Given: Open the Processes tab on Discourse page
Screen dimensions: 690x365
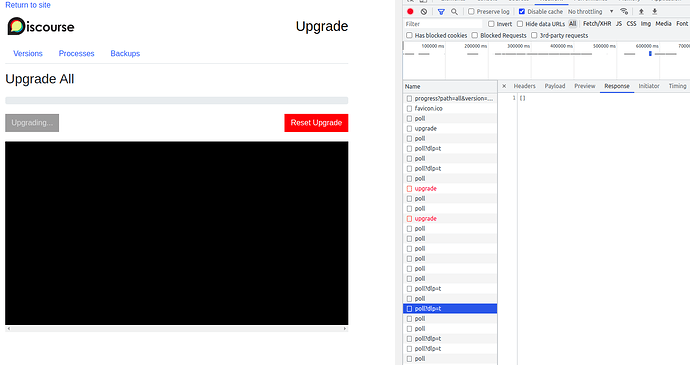Looking at the screenshot, I should (77, 53).
